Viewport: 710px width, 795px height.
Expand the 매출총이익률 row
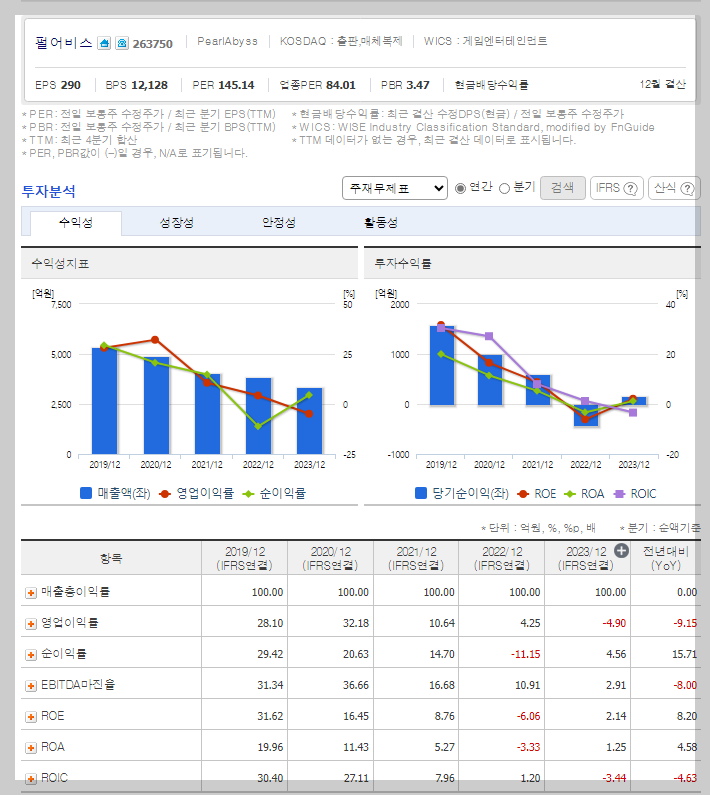(x=31, y=592)
